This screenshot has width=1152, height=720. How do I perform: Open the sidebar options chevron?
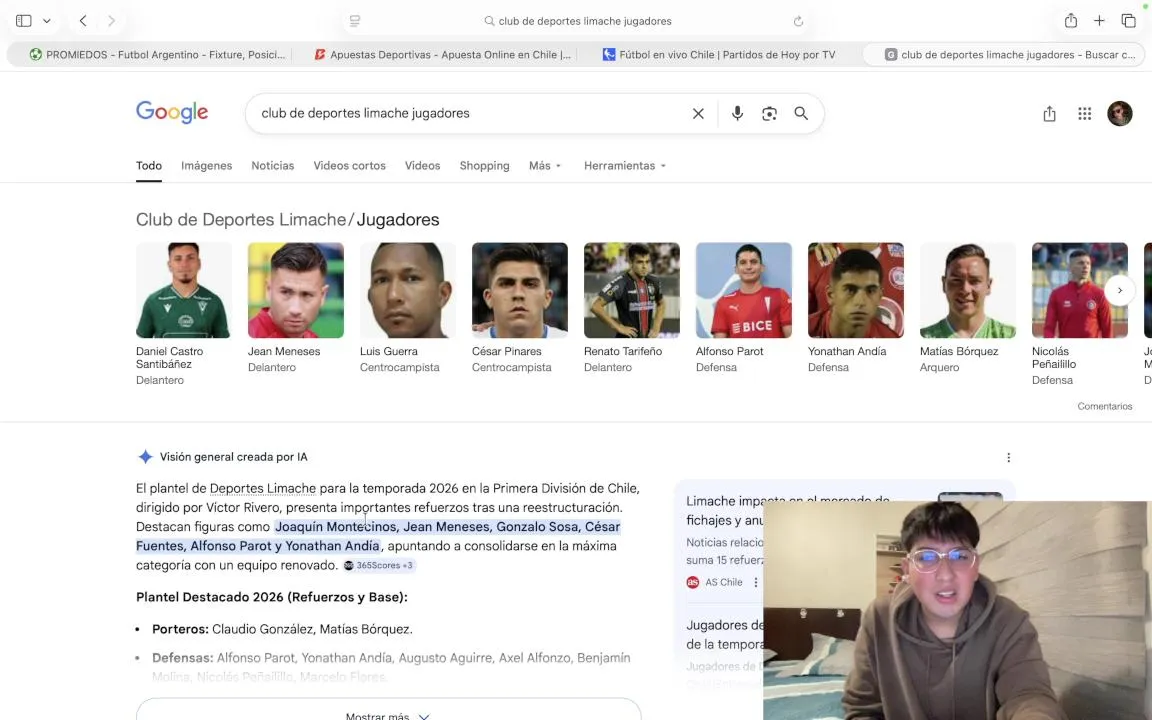point(46,21)
